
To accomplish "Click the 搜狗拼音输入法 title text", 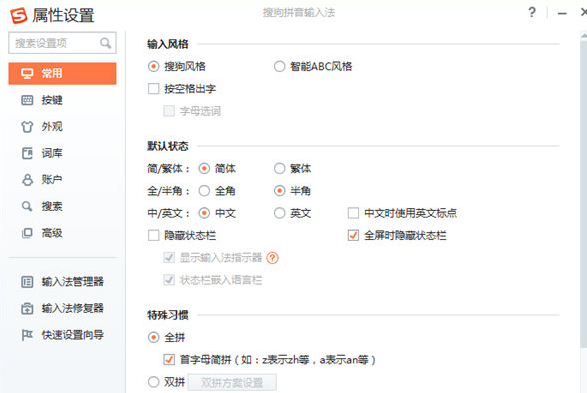I will point(298,13).
